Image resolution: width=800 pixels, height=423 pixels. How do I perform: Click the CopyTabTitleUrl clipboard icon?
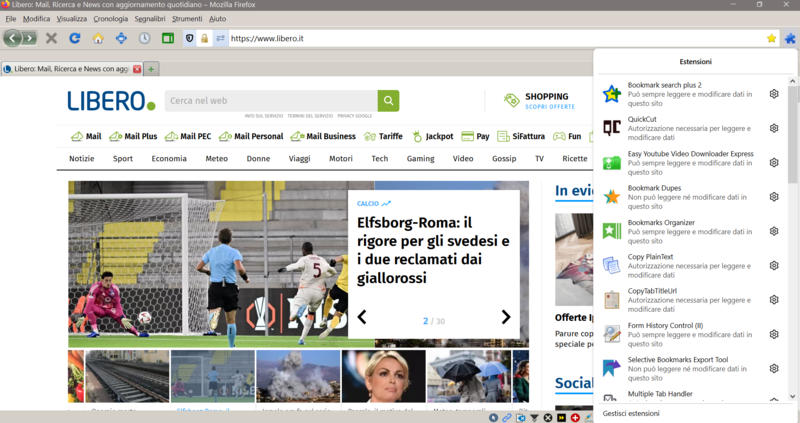click(x=612, y=300)
